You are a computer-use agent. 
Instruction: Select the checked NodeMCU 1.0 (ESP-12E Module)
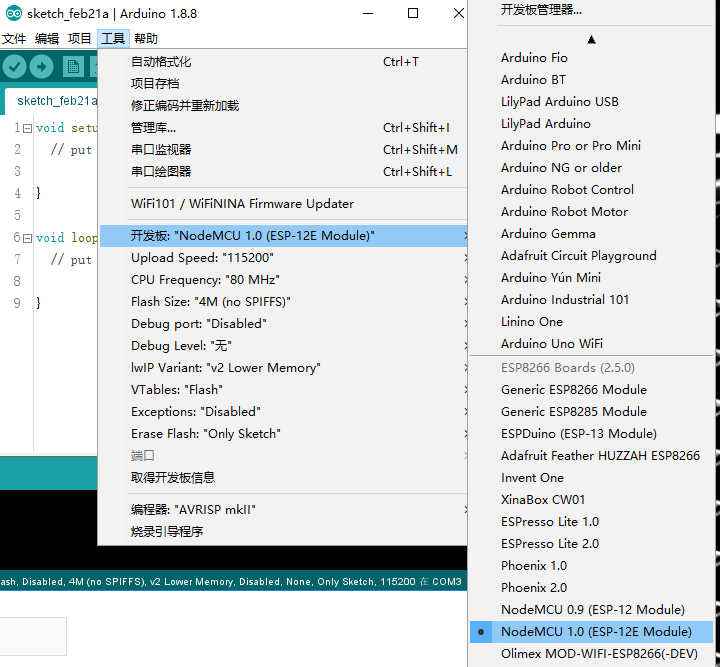[591, 632]
